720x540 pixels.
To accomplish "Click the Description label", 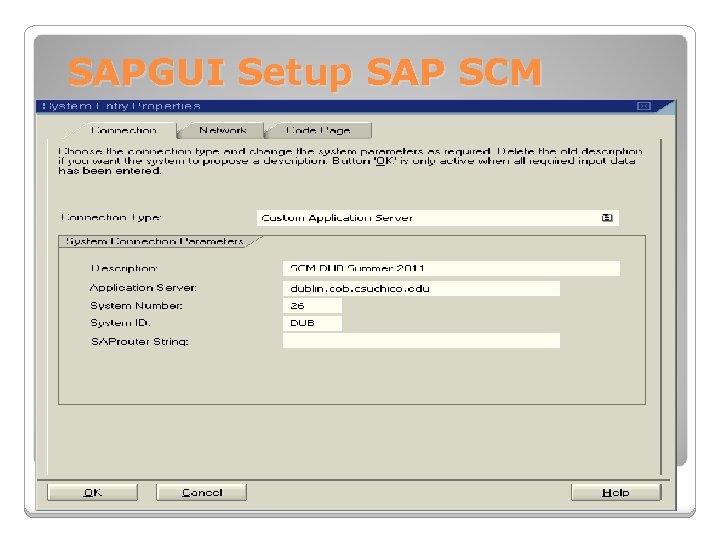I will point(124,268).
